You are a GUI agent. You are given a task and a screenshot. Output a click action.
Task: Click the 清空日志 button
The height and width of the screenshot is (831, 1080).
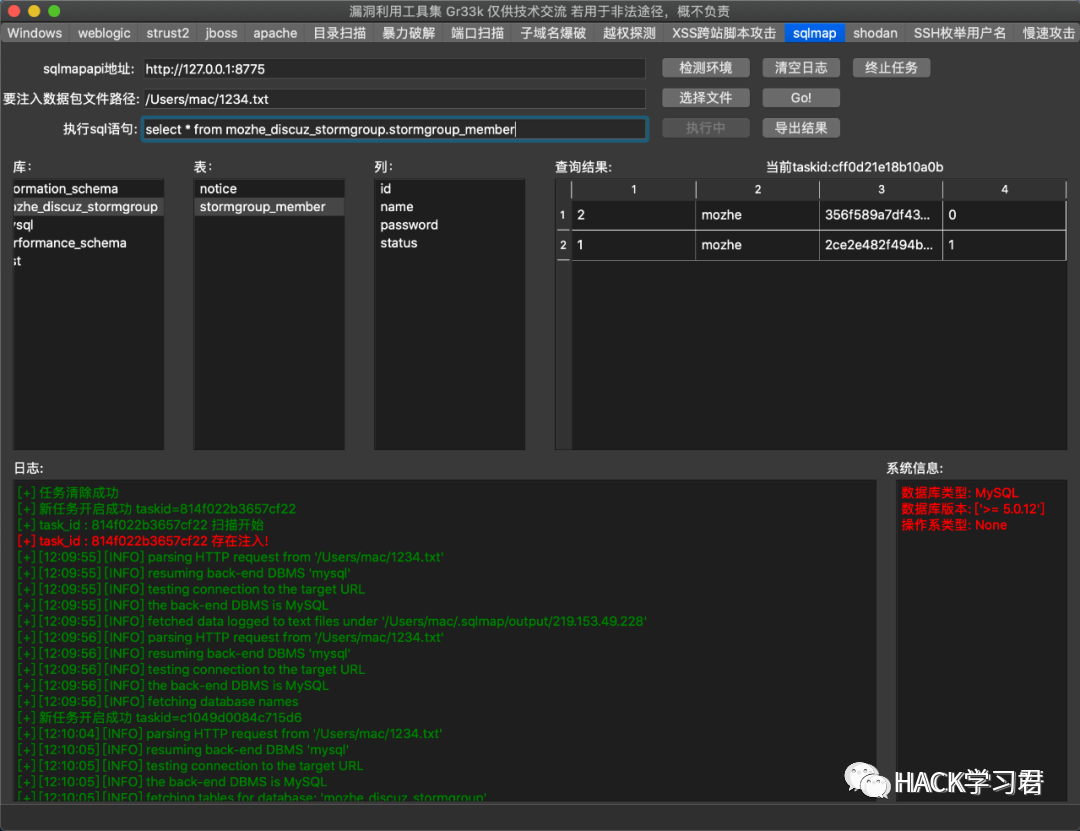tap(800, 68)
